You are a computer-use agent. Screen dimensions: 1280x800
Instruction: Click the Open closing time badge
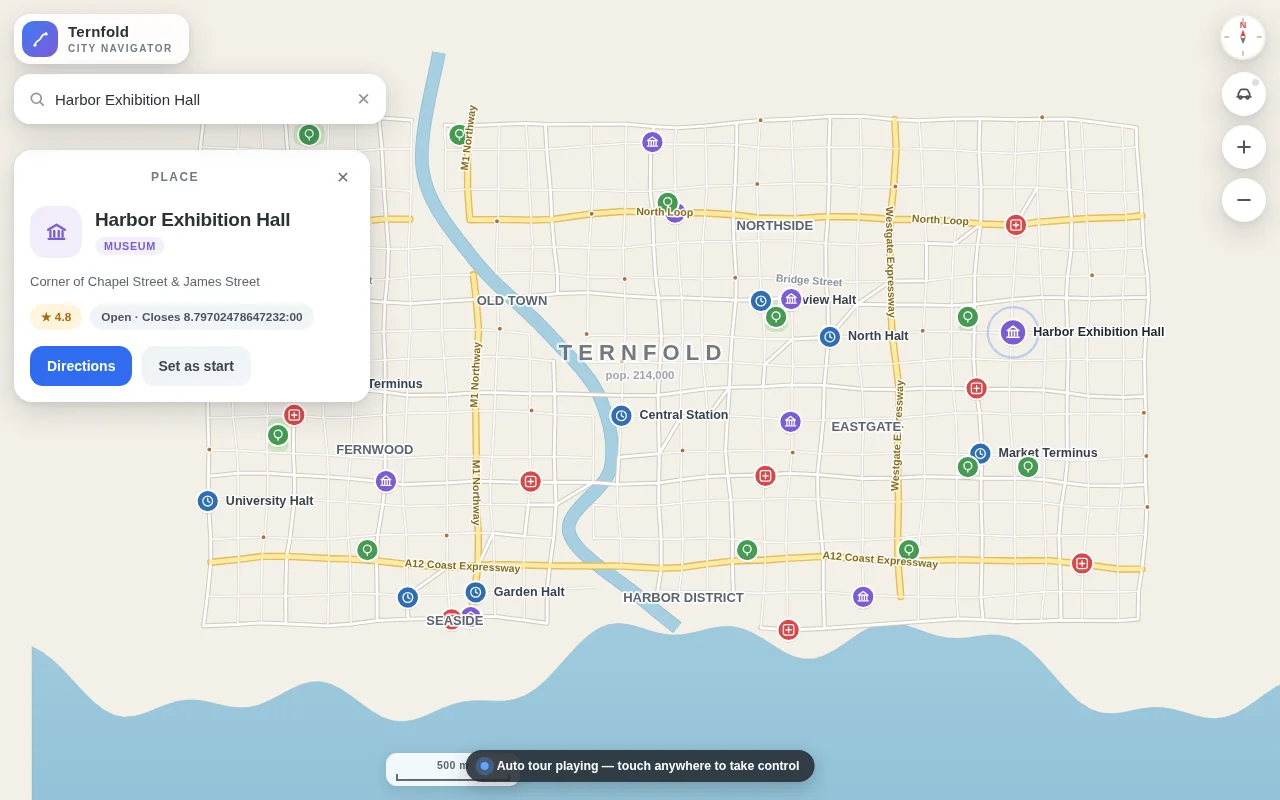coord(202,317)
